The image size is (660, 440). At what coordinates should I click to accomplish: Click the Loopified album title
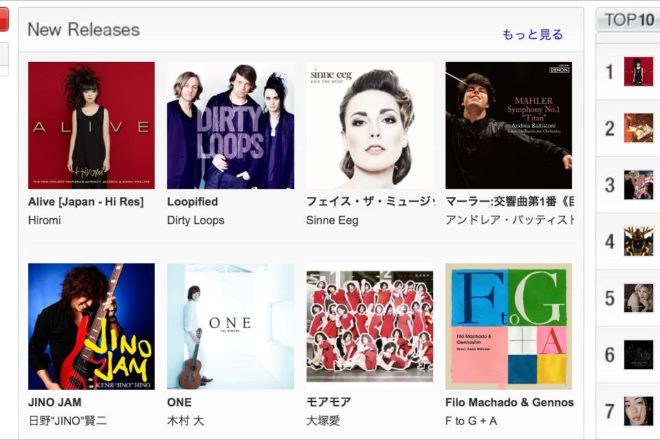tap(192, 202)
